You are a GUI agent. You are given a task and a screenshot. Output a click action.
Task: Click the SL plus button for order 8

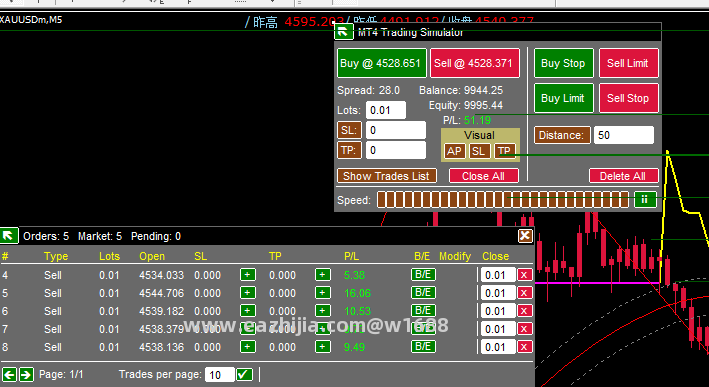[247, 347]
